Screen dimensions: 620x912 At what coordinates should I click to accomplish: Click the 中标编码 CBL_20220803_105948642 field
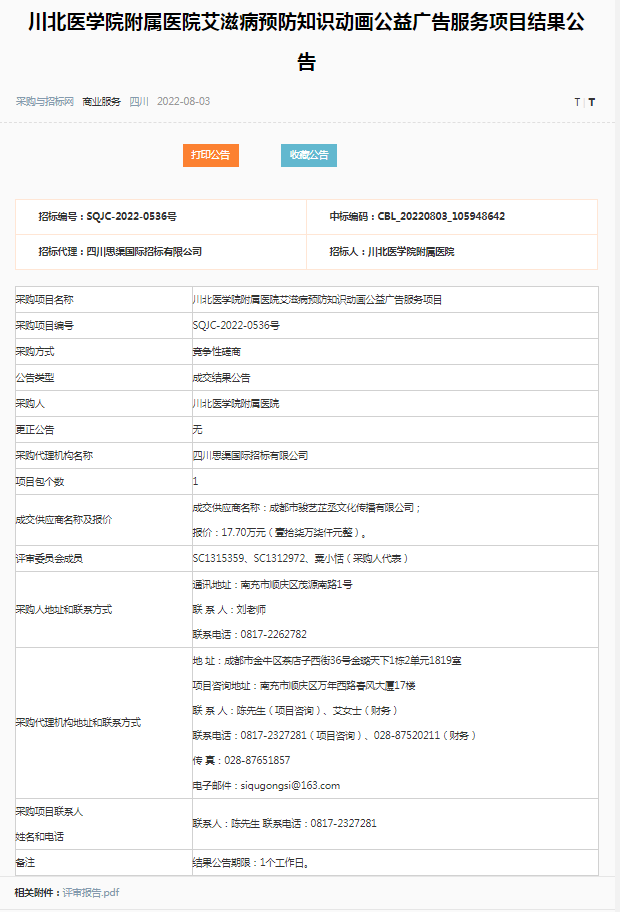(417, 217)
